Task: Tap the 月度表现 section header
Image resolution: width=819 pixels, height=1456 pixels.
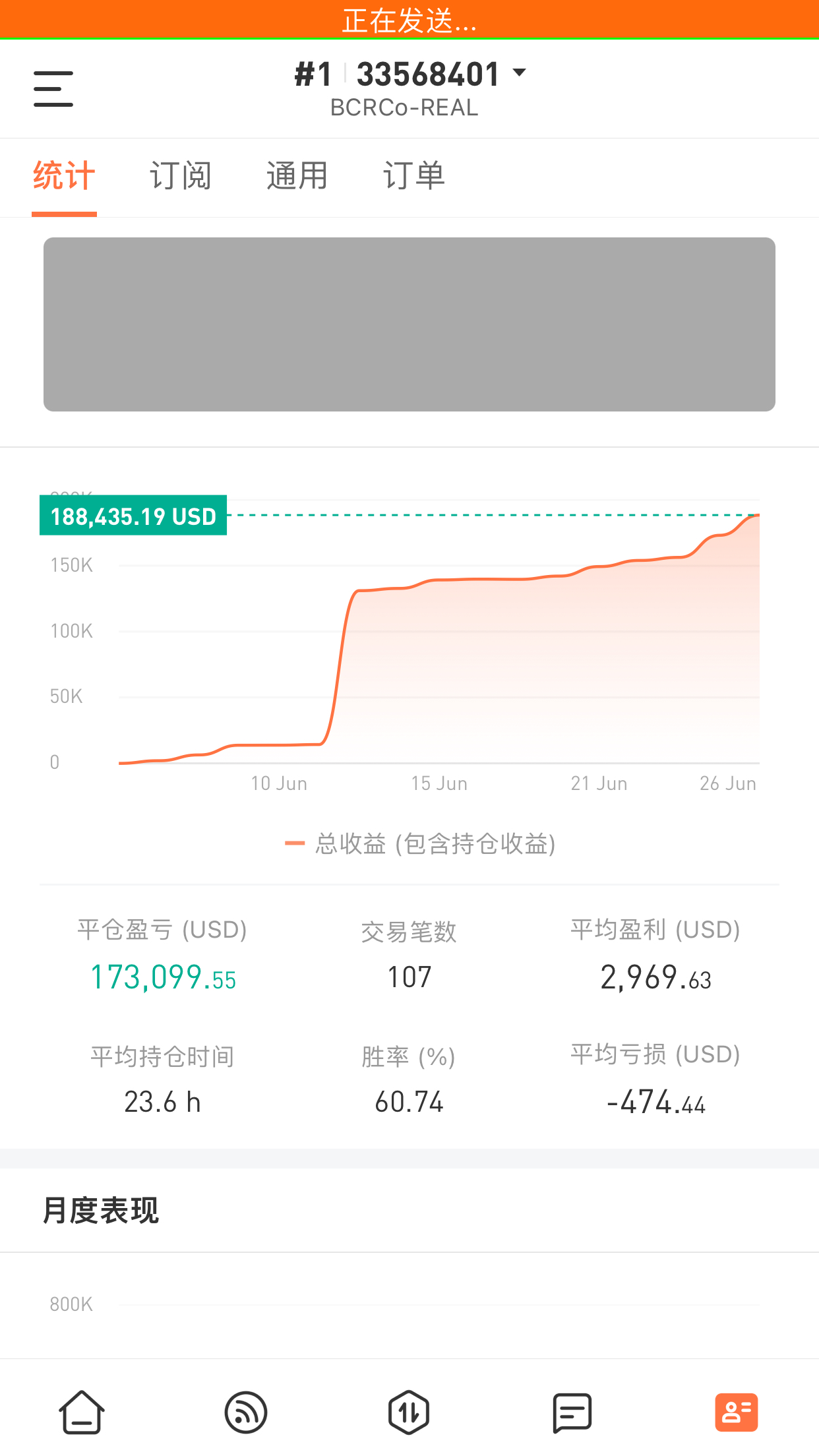Action: [x=101, y=1211]
